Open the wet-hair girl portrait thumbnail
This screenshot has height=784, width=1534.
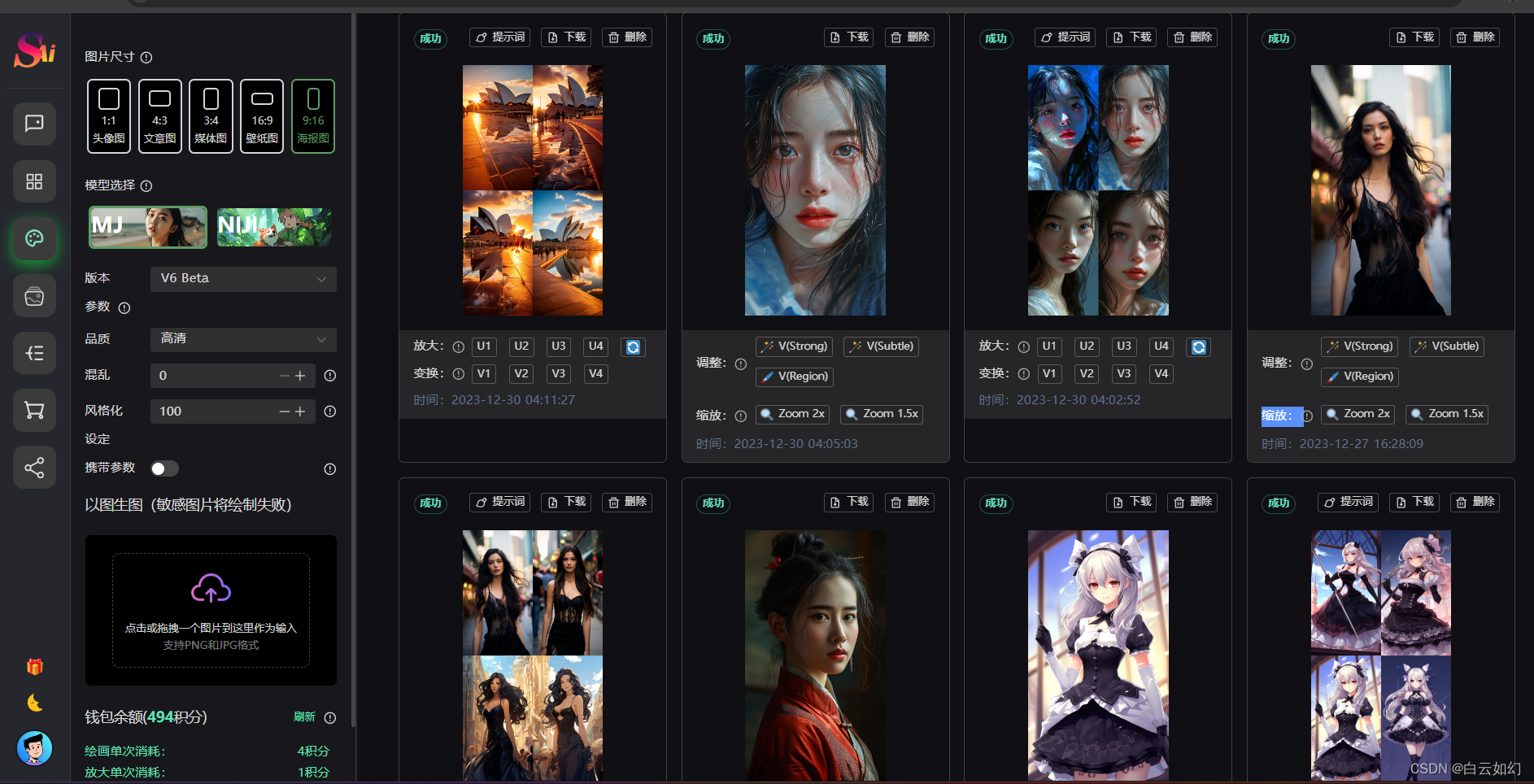tap(815, 190)
